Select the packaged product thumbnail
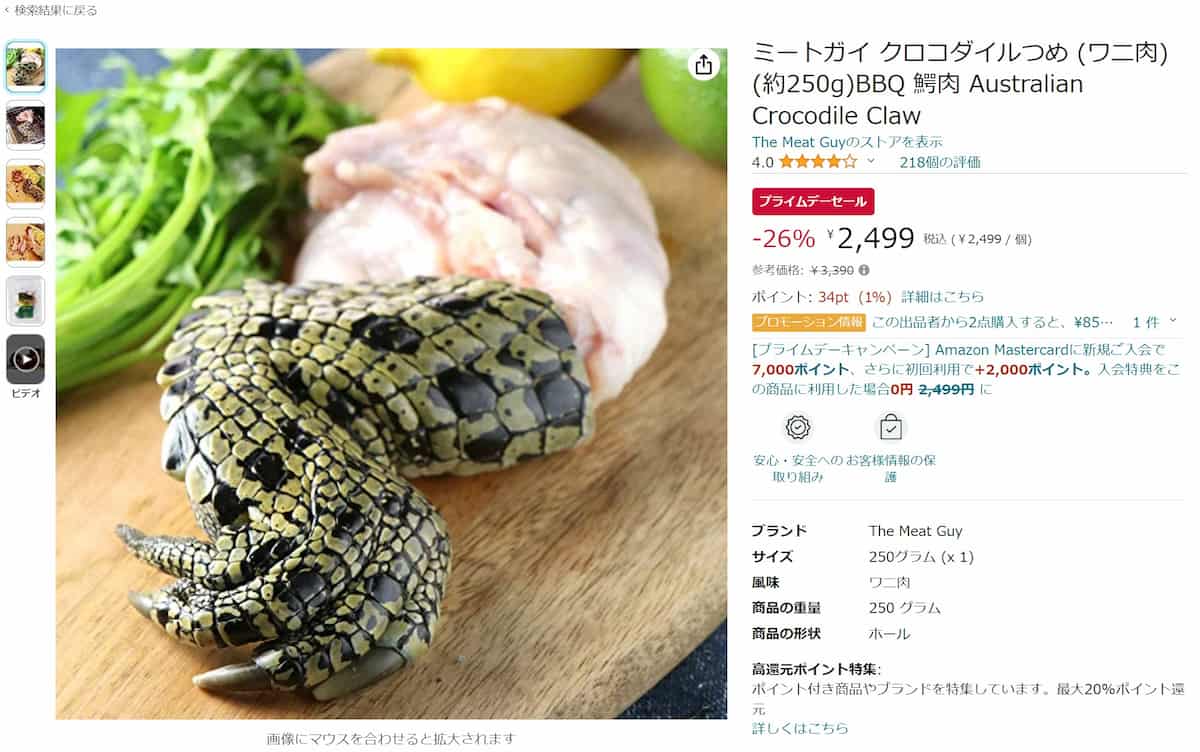The width and height of the screenshot is (1200, 752). (26, 301)
